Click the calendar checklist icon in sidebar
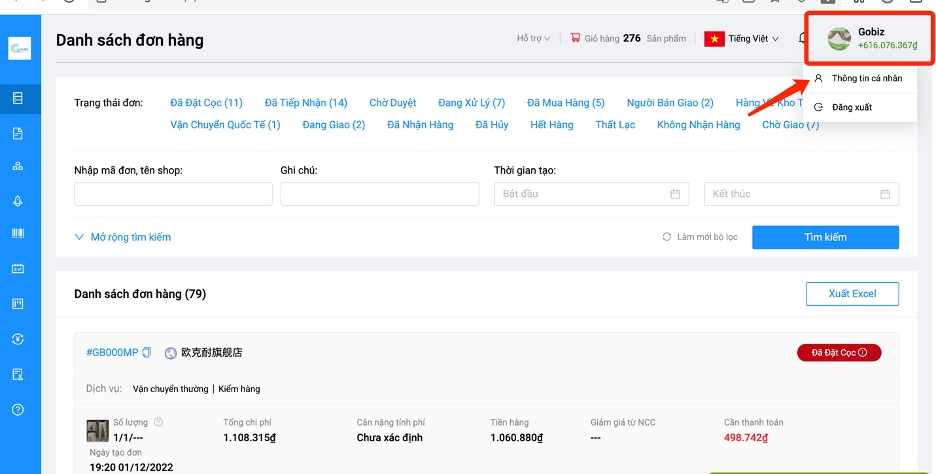936x474 pixels. [17, 269]
